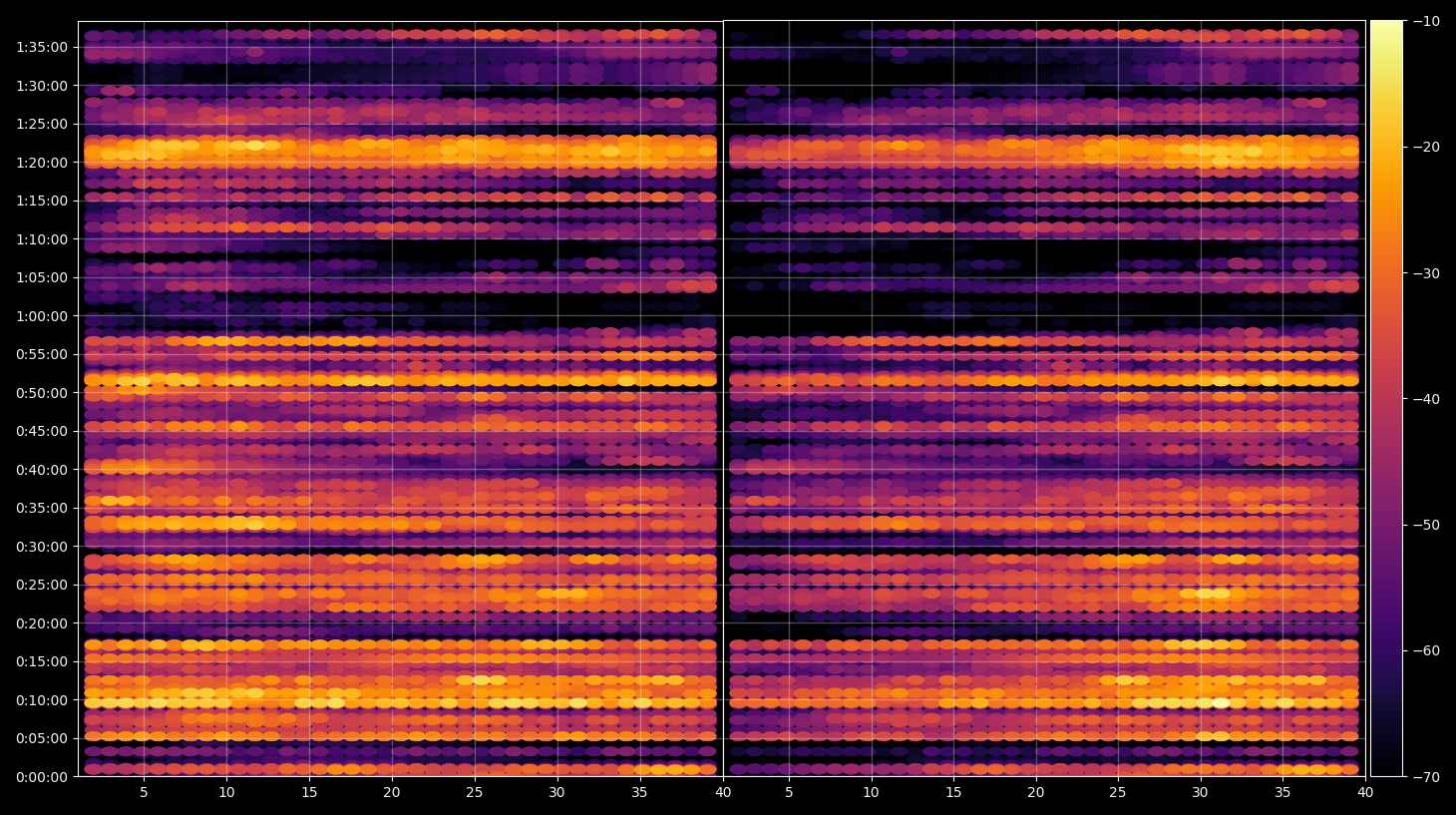Image resolution: width=1456 pixels, height=815 pixels.
Task: Click the y-axis tick label "0:05:00"
Action: [42, 738]
